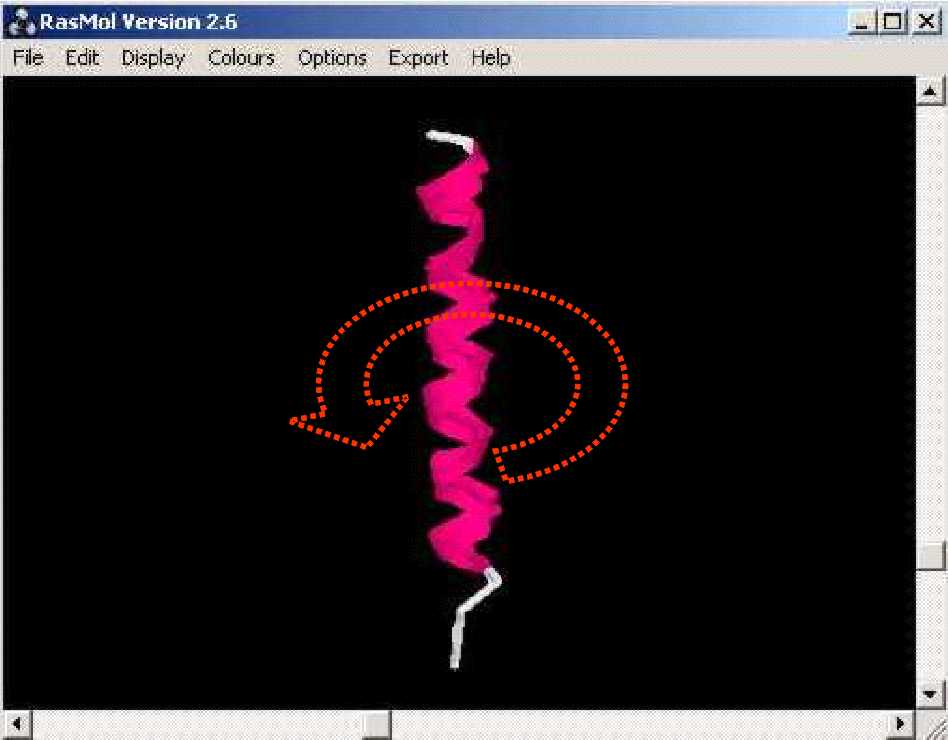Open the Display menu
Viewport: 948px width, 740px height.
153,59
